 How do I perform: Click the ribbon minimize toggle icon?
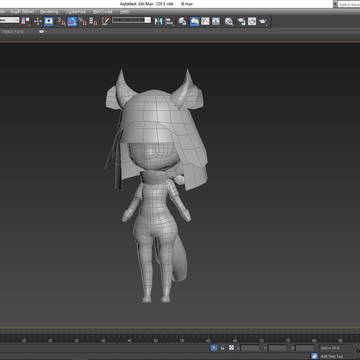click(x=42, y=32)
